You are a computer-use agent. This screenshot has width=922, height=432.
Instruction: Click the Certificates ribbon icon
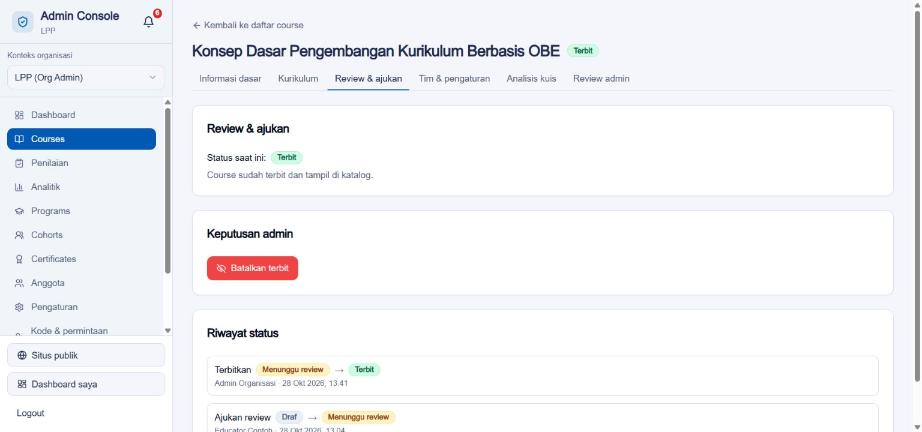point(19,259)
